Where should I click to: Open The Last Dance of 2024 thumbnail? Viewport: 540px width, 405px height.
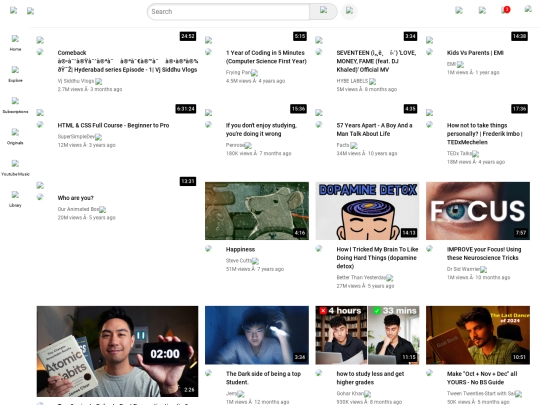pos(478,335)
